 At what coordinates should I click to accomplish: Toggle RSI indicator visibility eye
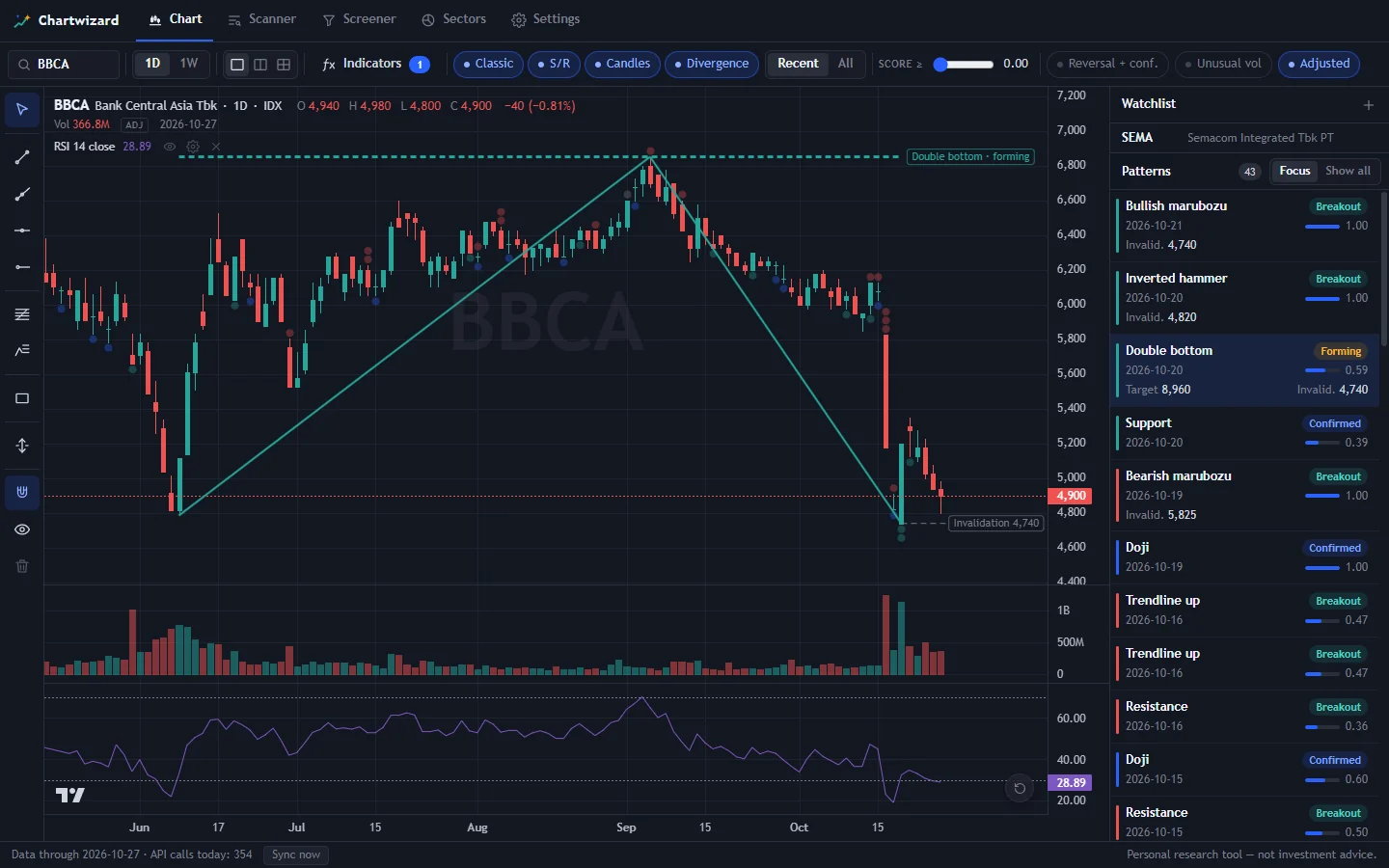pos(170,147)
